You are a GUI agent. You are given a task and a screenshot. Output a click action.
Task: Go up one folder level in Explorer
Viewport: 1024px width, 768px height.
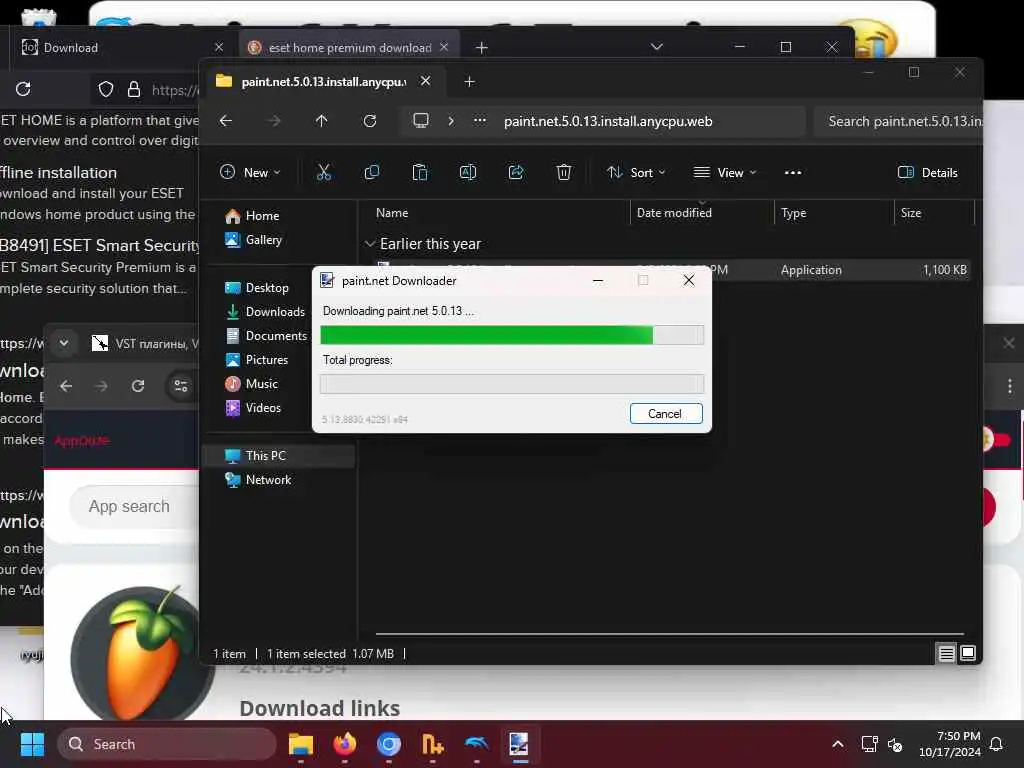click(321, 121)
